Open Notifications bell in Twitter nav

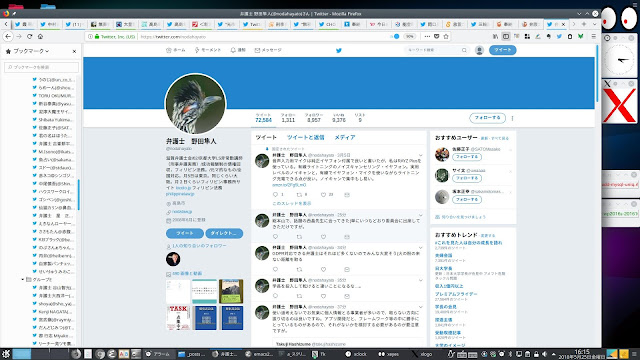point(238,50)
